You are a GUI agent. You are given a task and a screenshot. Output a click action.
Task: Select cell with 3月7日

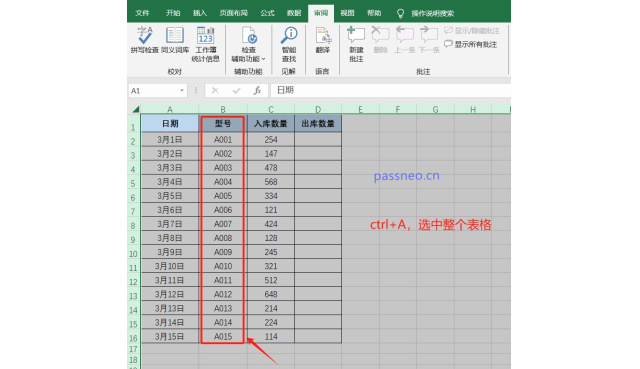[x=170, y=224]
